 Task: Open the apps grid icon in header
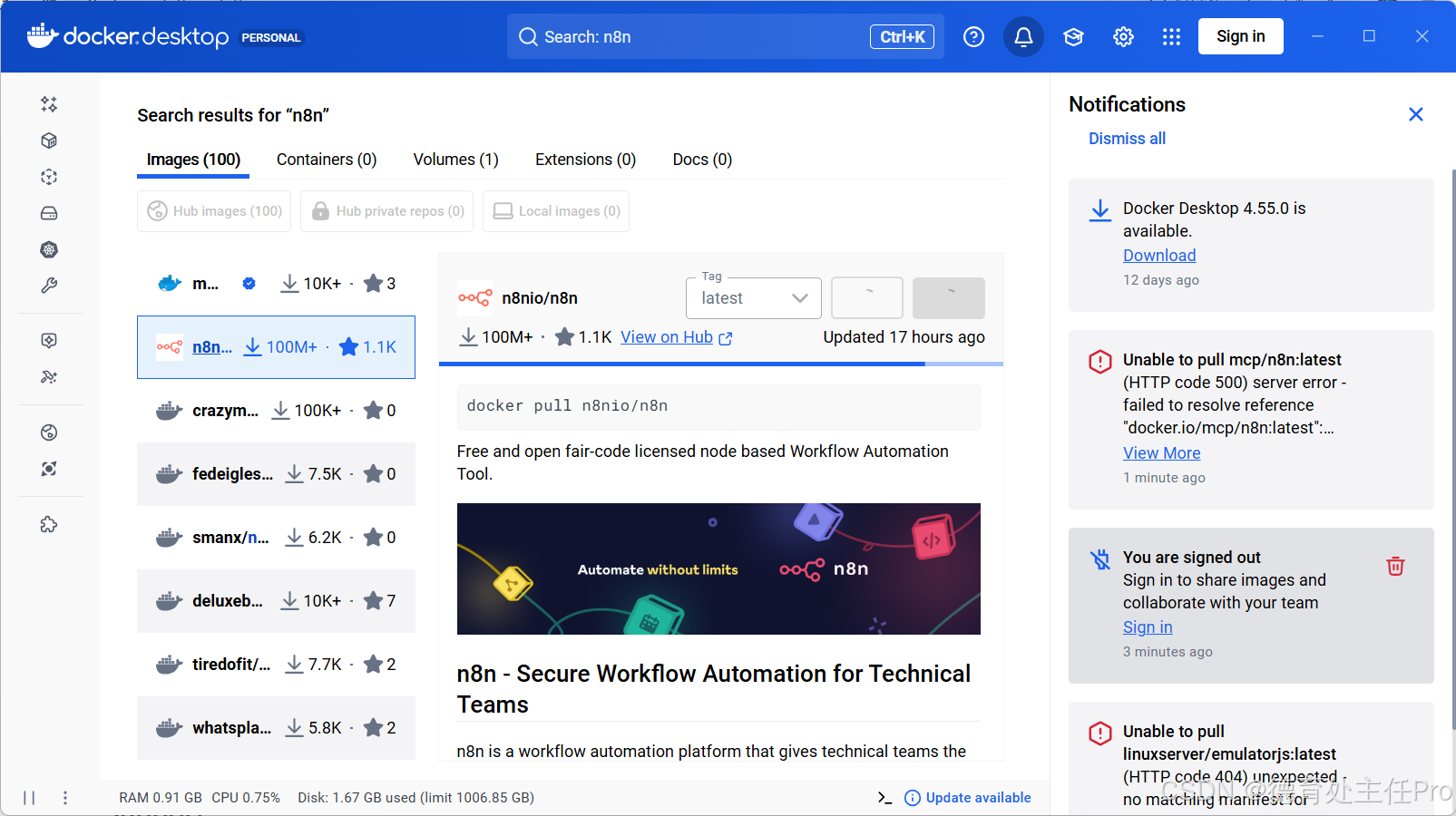point(1171,36)
